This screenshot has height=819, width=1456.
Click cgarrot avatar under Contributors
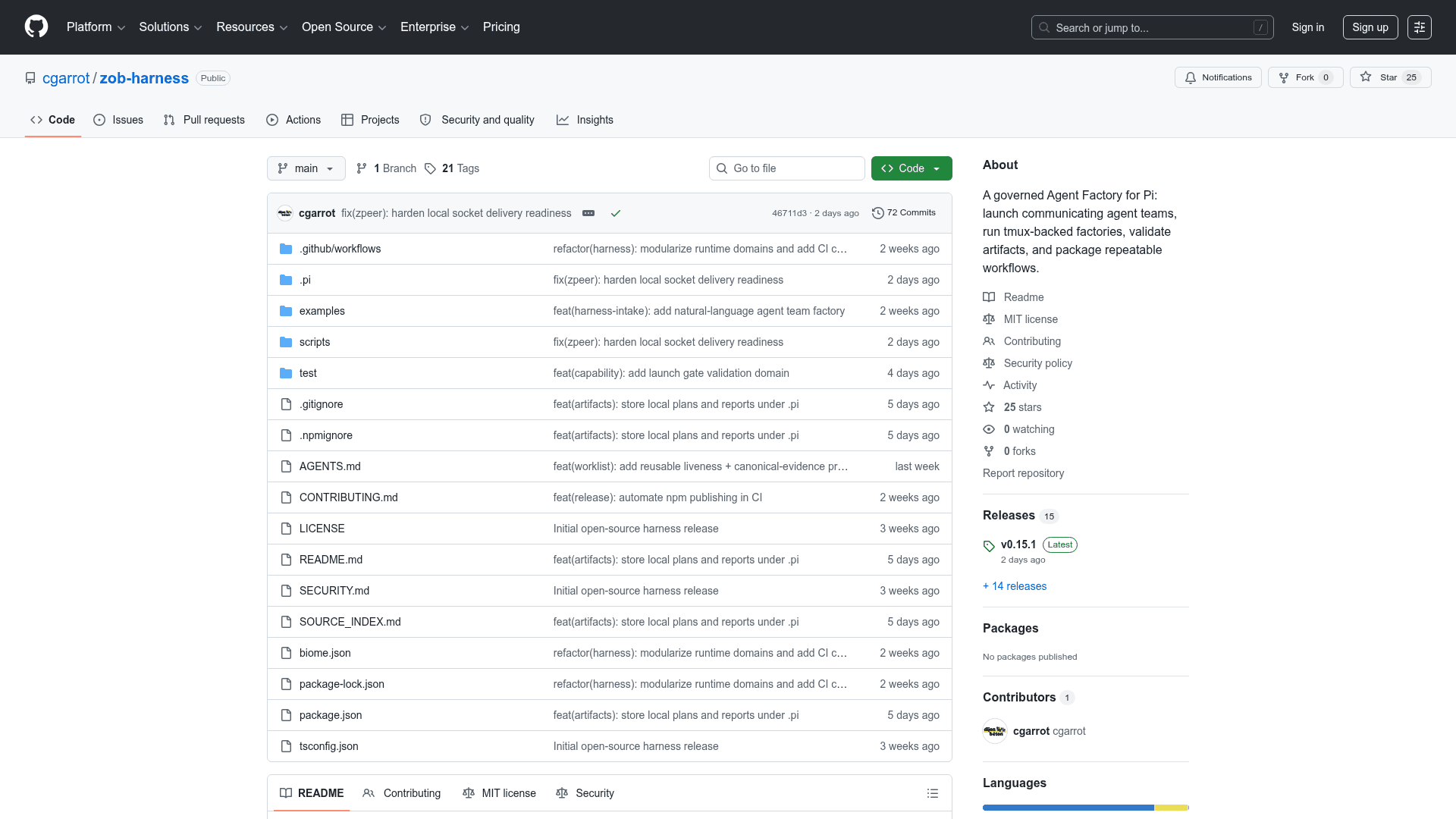click(995, 731)
